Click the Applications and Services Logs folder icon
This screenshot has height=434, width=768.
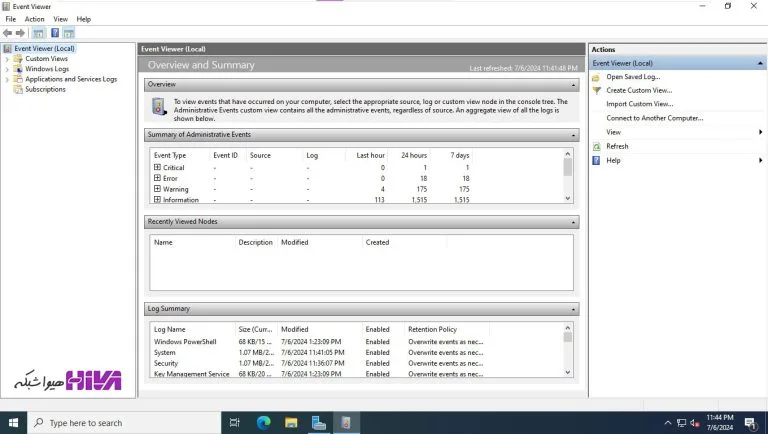(18, 79)
